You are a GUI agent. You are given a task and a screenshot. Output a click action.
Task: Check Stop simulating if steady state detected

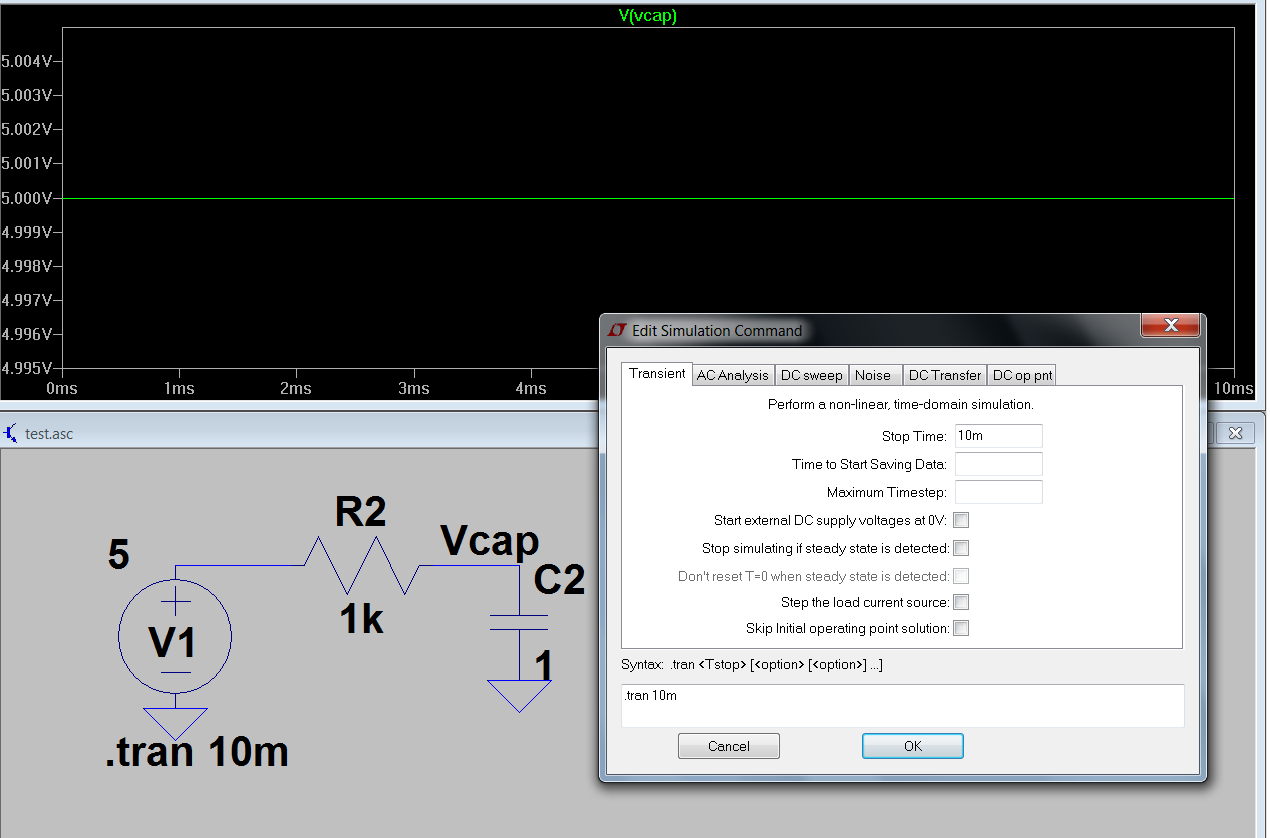(x=961, y=548)
